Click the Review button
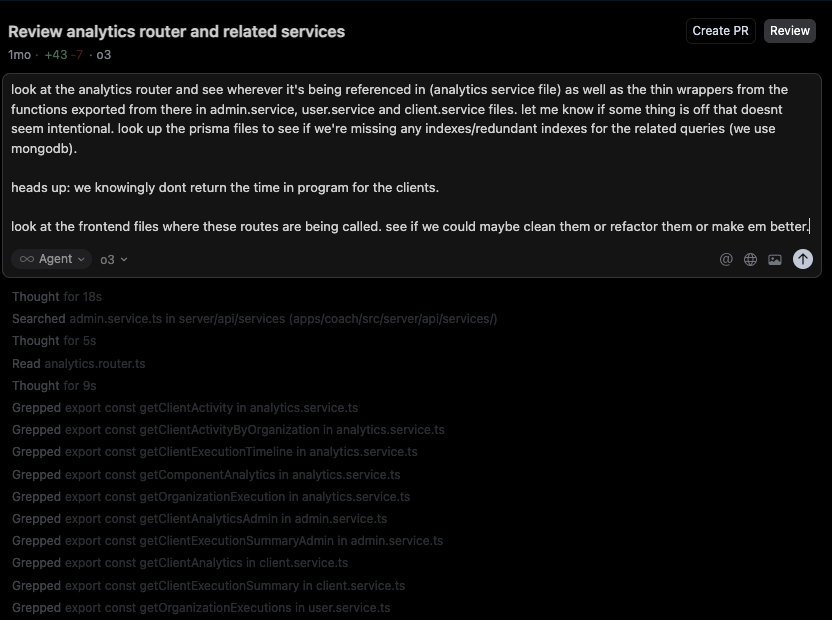Image resolution: width=832 pixels, height=620 pixels. coord(789,30)
